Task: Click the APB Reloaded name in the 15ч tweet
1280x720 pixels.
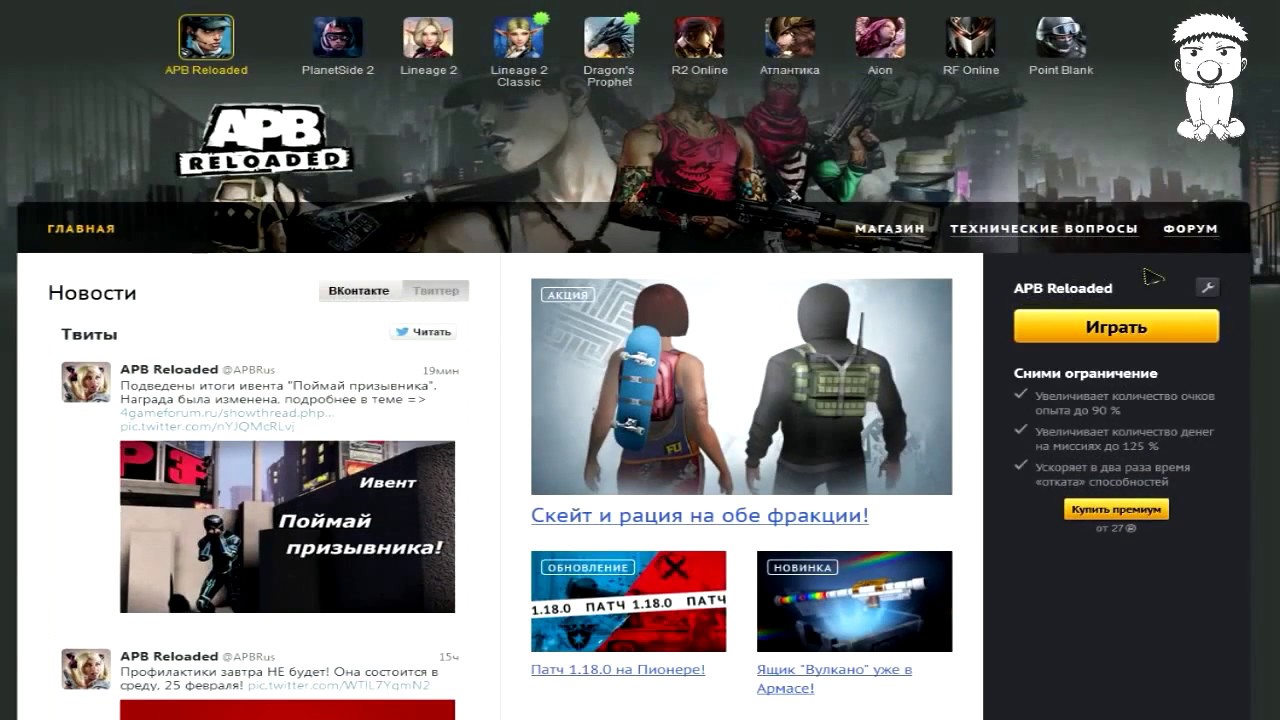Action: point(169,656)
